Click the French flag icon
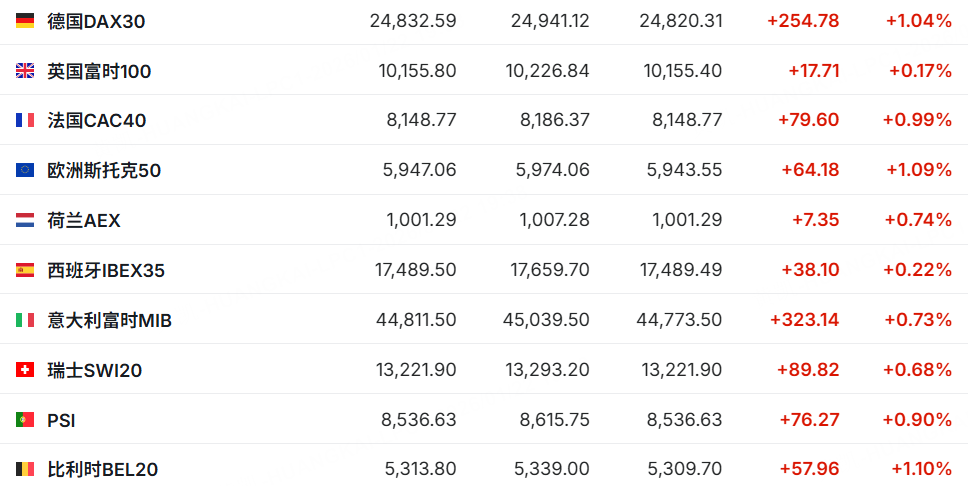 point(25,120)
